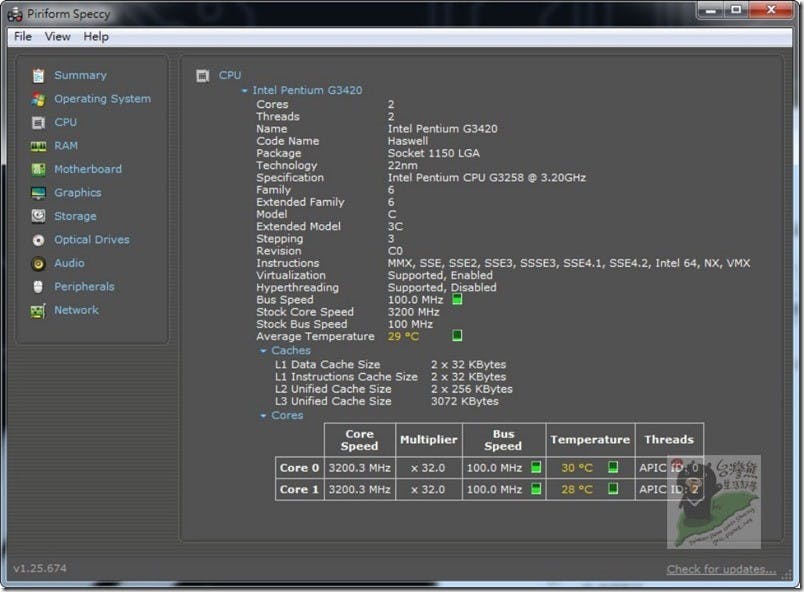Click the Summary clipboard icon in sidebar
The image size is (804, 592).
tap(38, 76)
